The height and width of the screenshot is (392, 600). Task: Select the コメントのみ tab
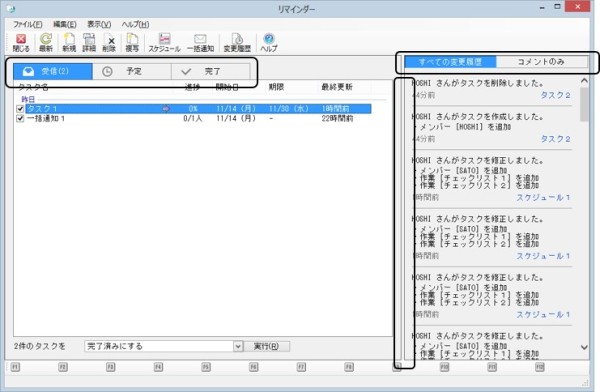click(x=541, y=62)
